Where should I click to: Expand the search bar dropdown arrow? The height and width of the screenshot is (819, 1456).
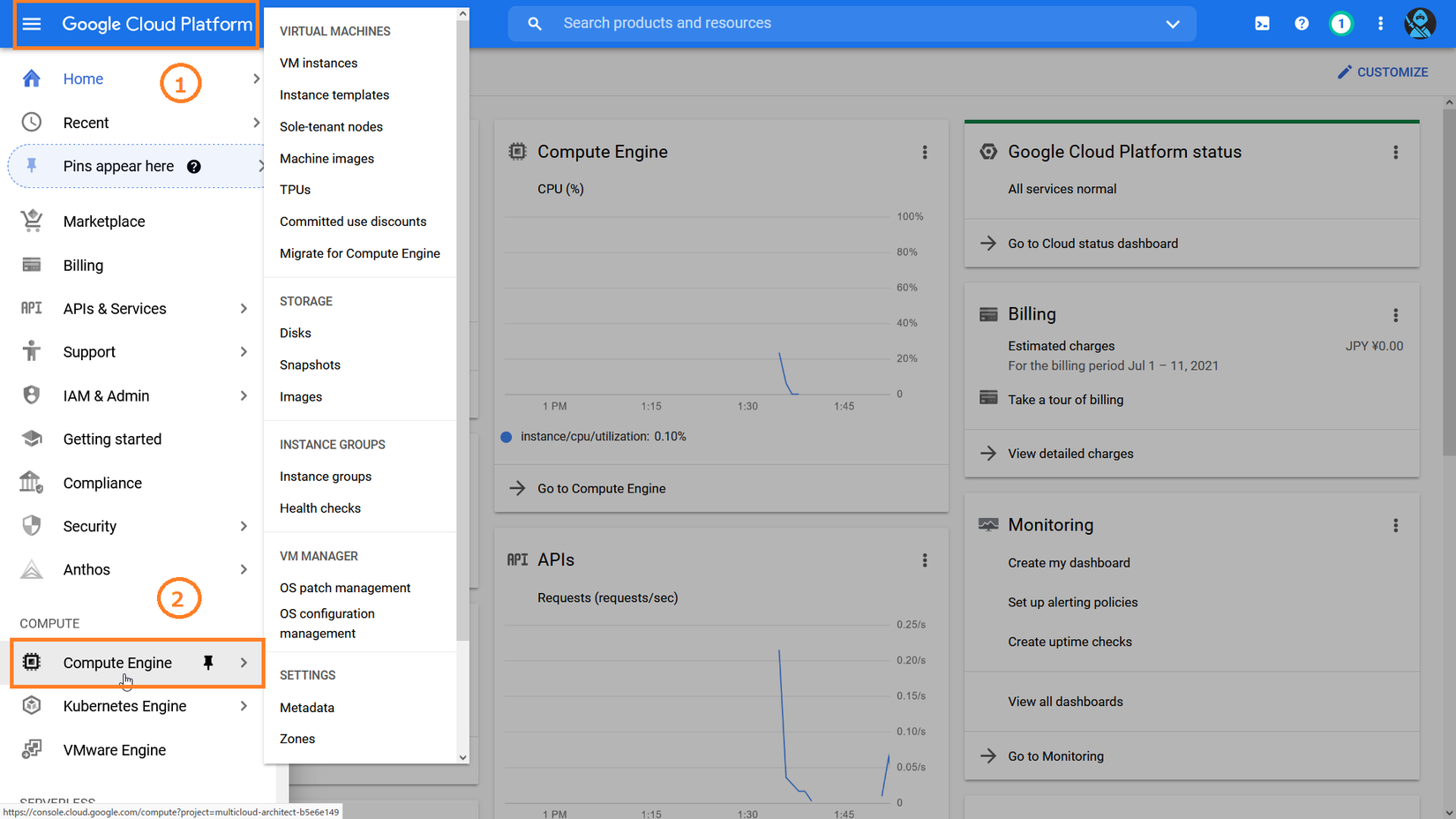(1172, 24)
